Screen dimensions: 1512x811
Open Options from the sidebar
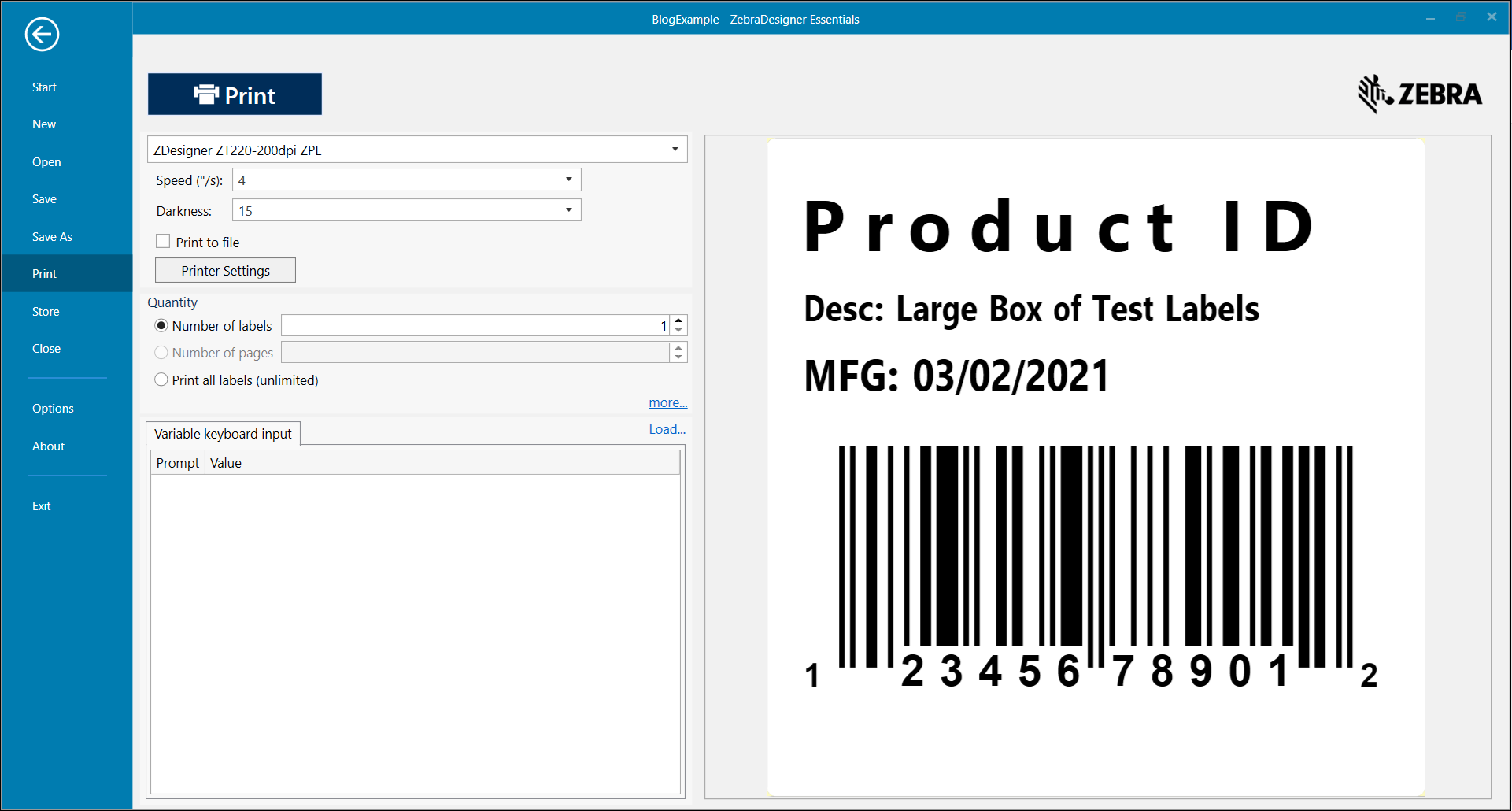click(52, 408)
